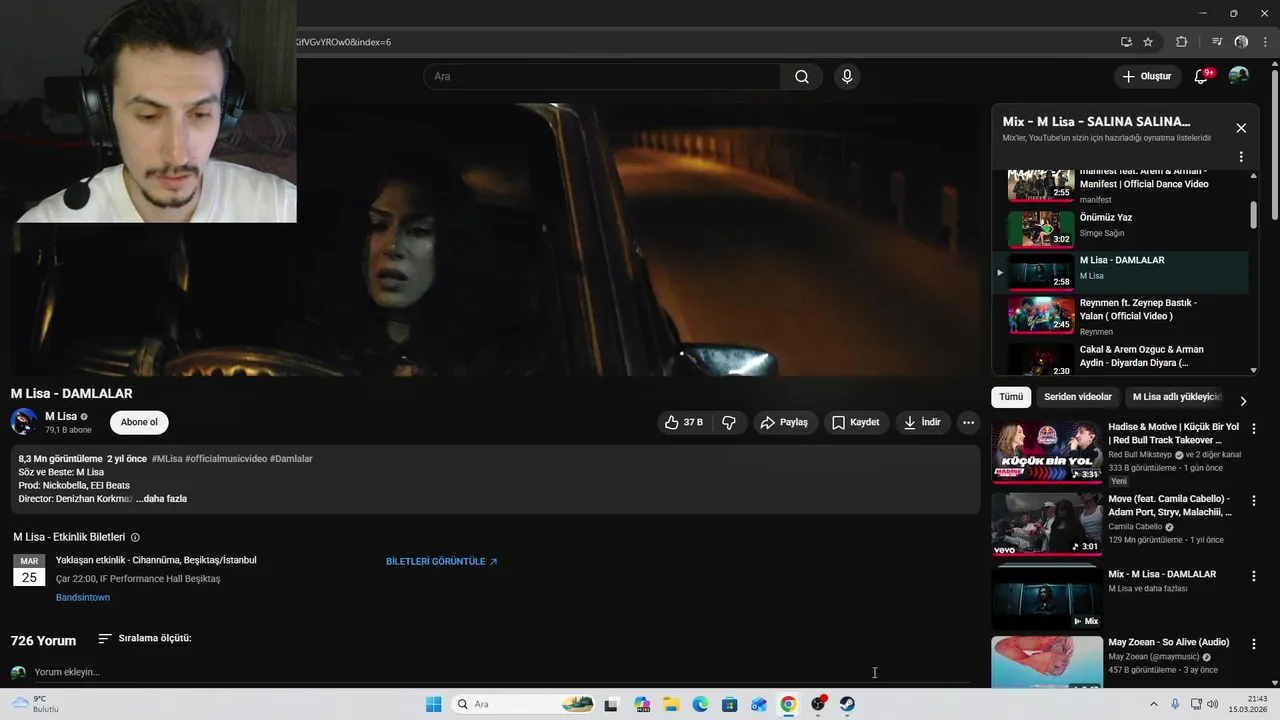Open more actions ellipsis under video
The height and width of the screenshot is (720, 1280).
coord(968,423)
